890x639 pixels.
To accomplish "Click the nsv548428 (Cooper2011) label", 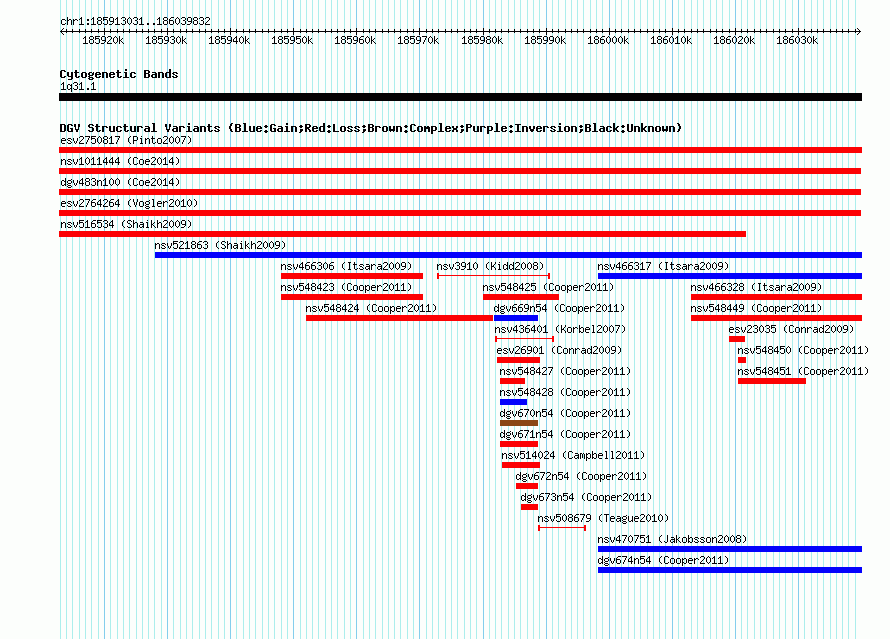I will pyautogui.click(x=565, y=392).
